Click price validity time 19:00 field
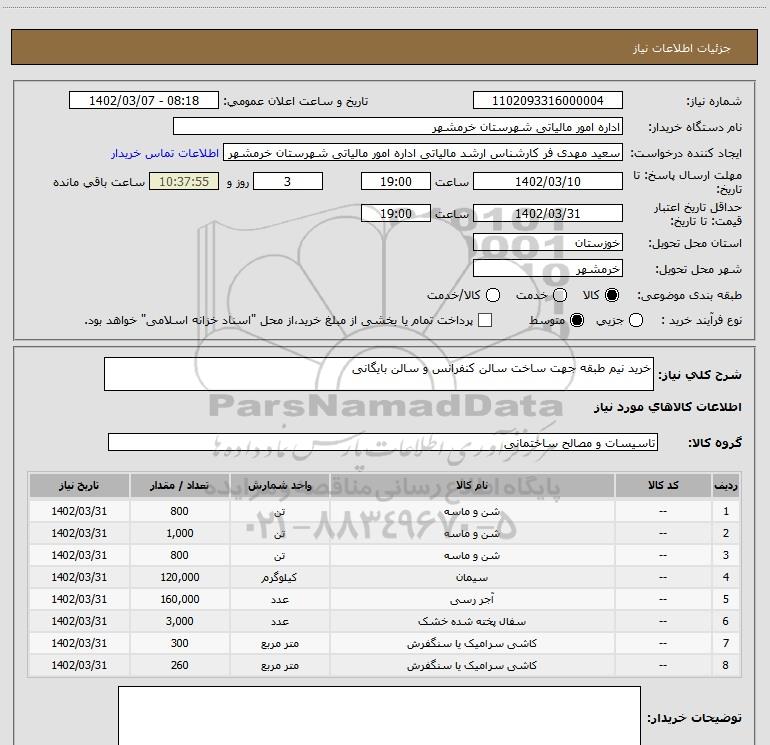The height and width of the screenshot is (745, 770). click(x=396, y=213)
